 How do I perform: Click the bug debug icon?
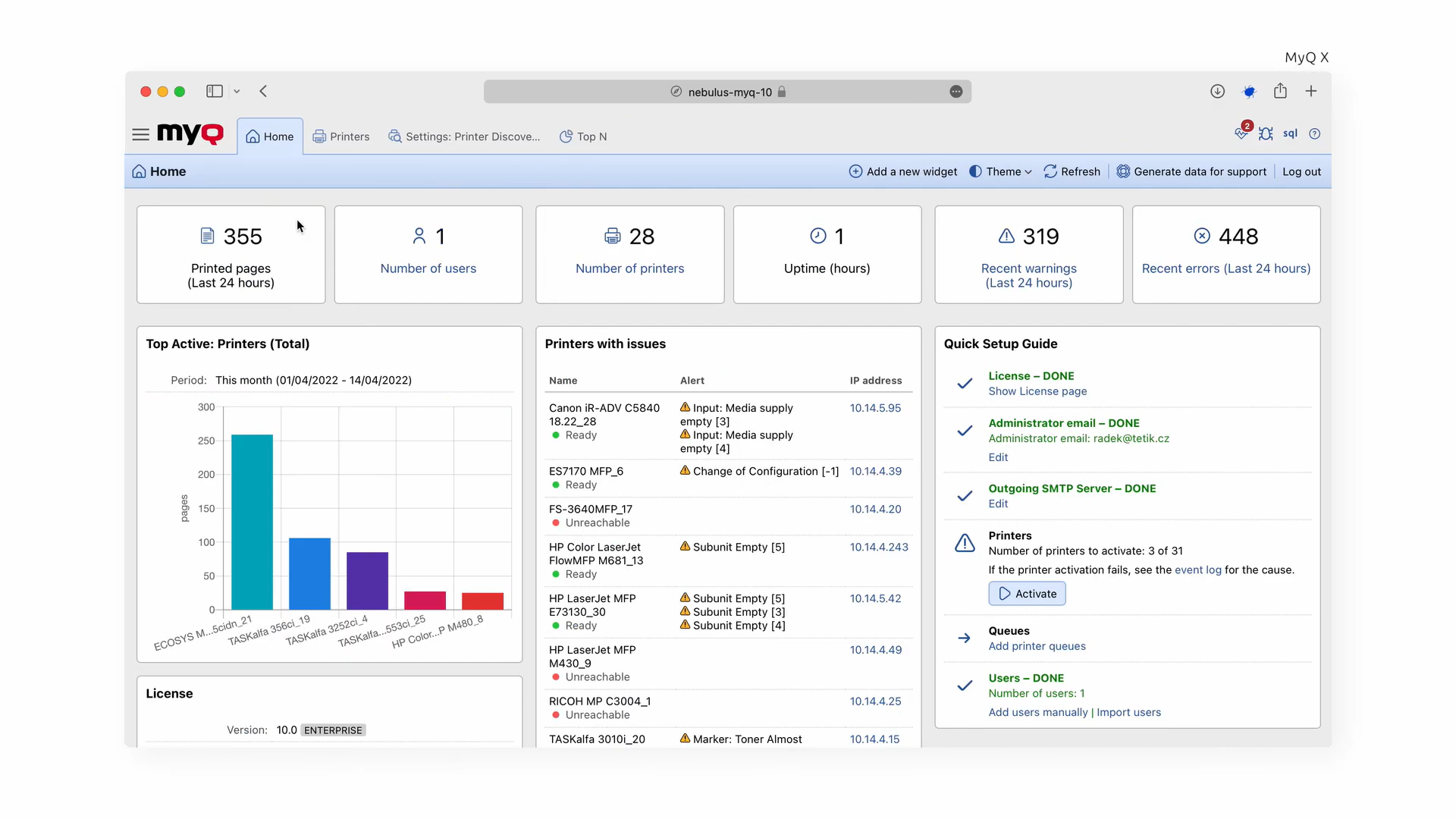coord(1266,134)
